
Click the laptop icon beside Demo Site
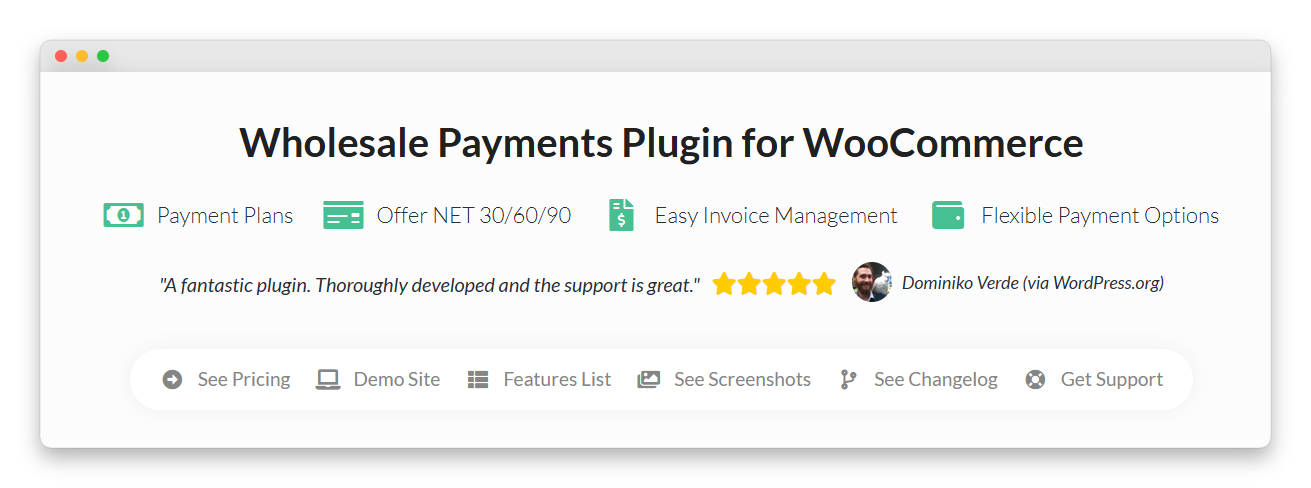(x=328, y=379)
